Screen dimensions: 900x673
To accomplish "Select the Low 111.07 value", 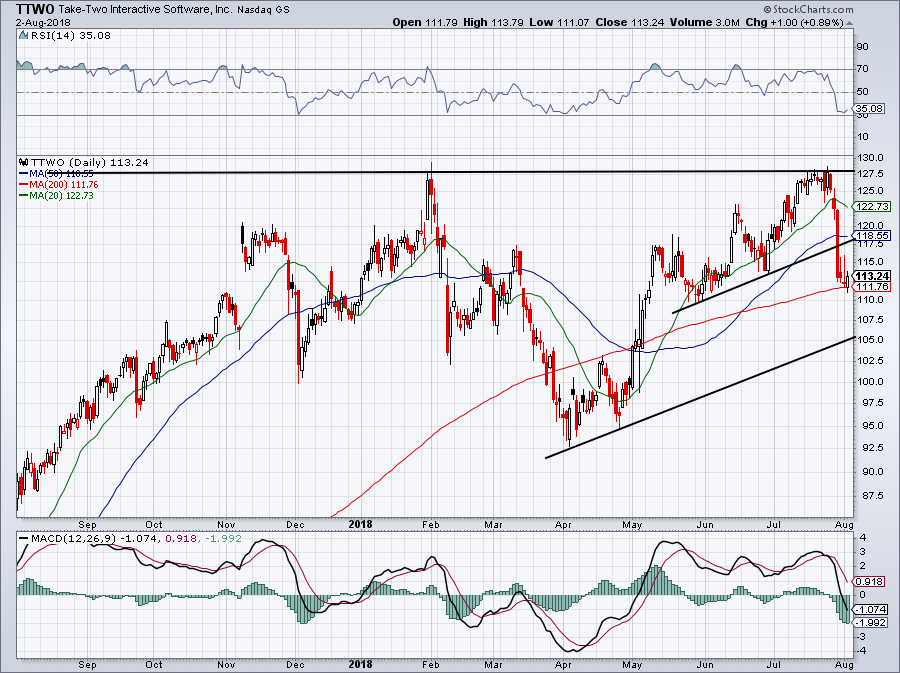I will 558,22.
